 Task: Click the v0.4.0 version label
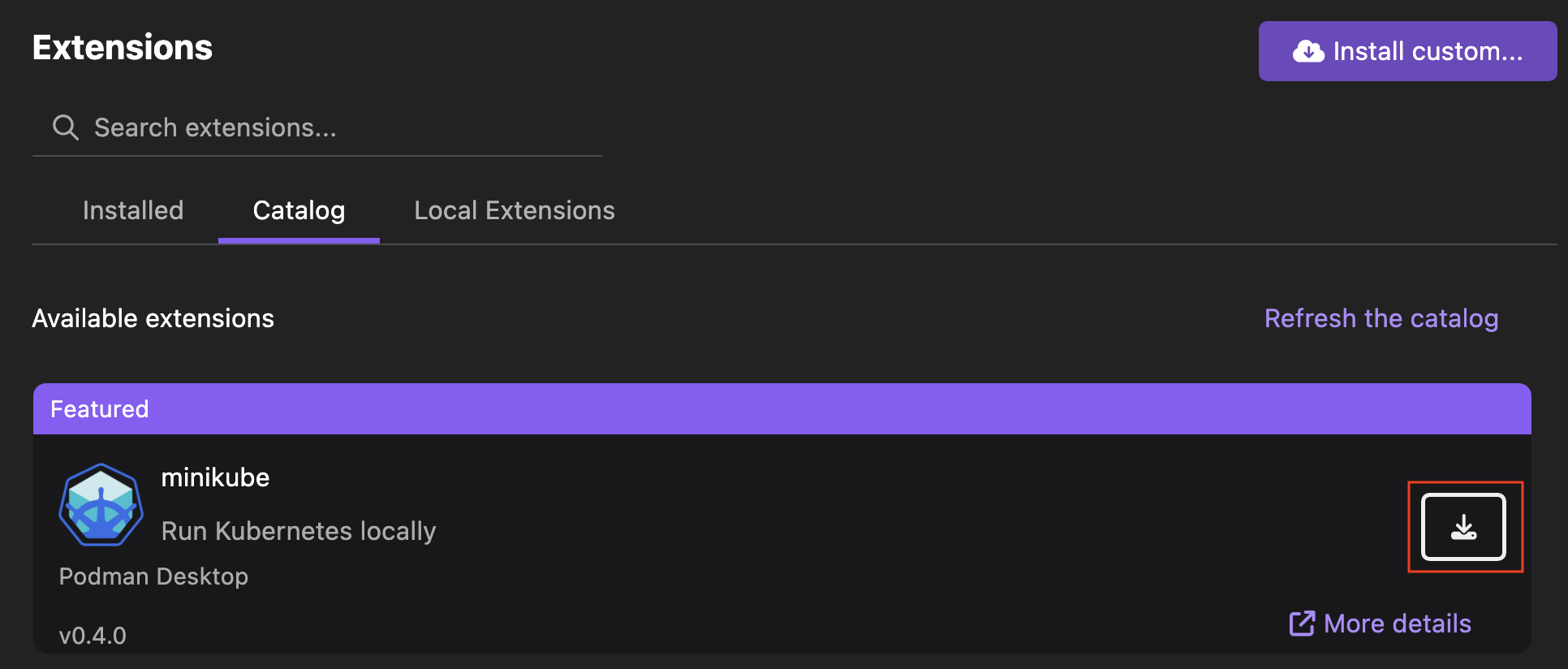pyautogui.click(x=93, y=635)
